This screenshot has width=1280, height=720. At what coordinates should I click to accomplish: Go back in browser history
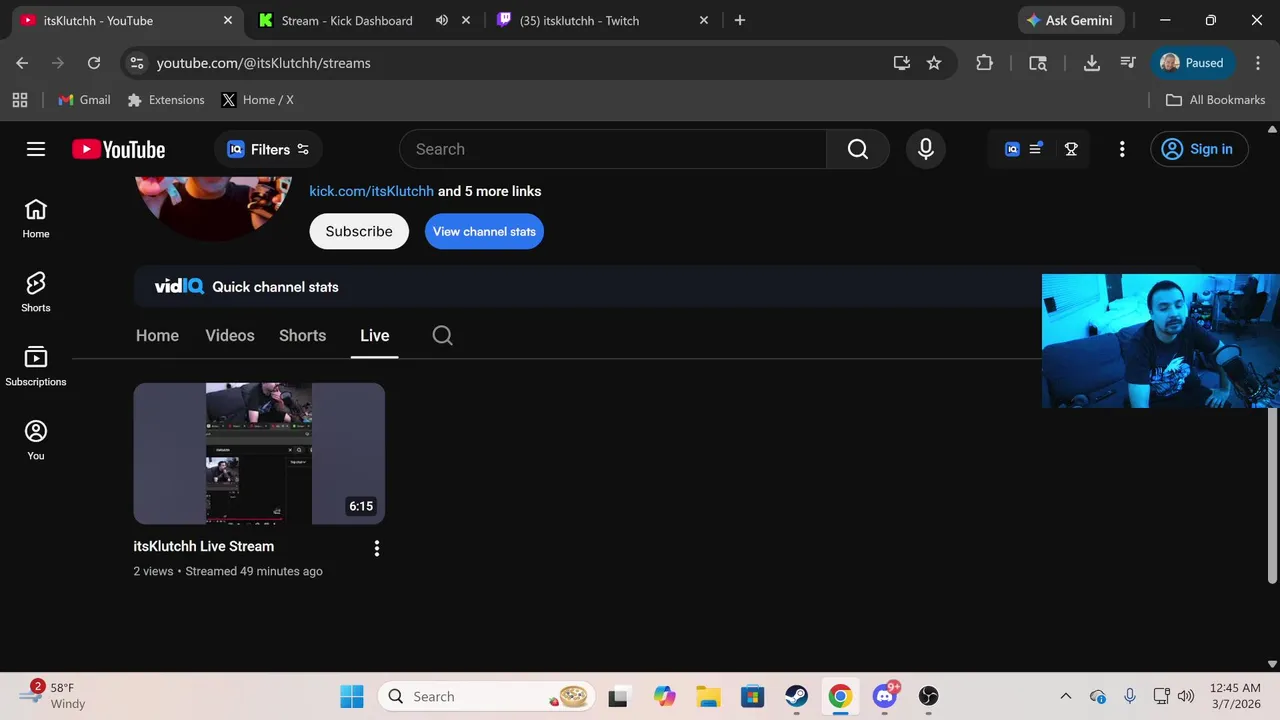[x=22, y=63]
